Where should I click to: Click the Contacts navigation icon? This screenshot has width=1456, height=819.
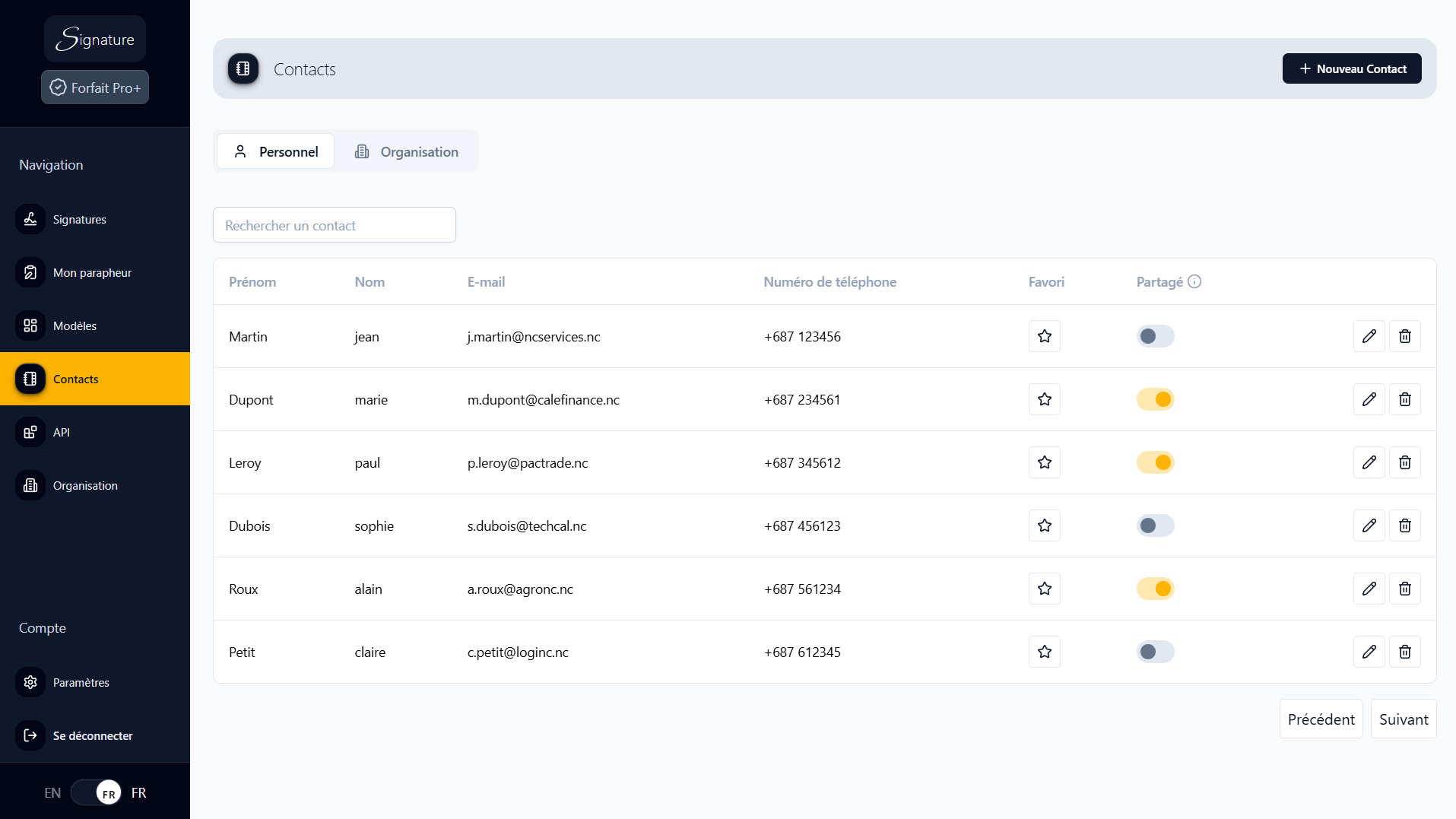point(30,379)
